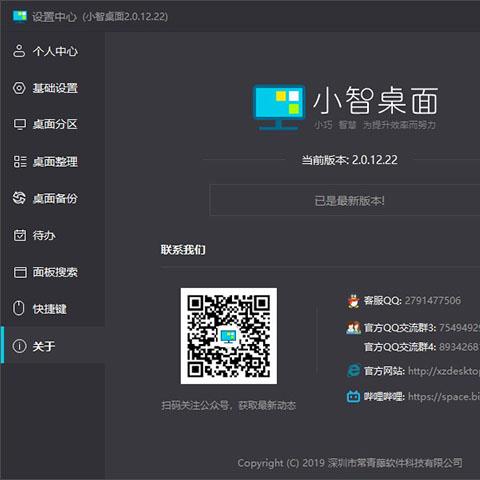The image size is (480, 480).
Task: Select the 桌面备份 section
Action: click(x=53, y=198)
